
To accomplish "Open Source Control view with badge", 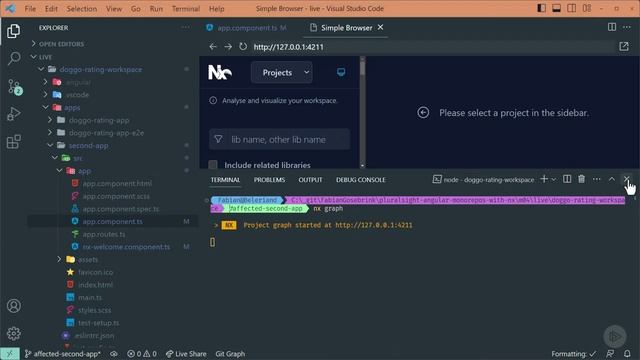I will (x=14, y=87).
